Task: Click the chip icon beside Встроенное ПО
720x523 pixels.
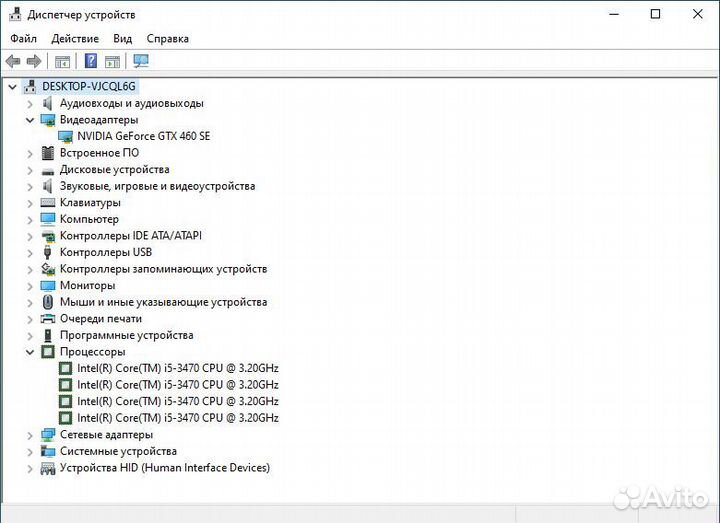Action: point(48,153)
